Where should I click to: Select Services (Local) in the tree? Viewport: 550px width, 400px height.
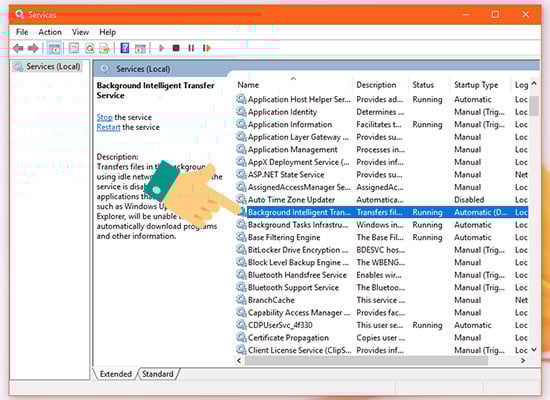[x=47, y=67]
